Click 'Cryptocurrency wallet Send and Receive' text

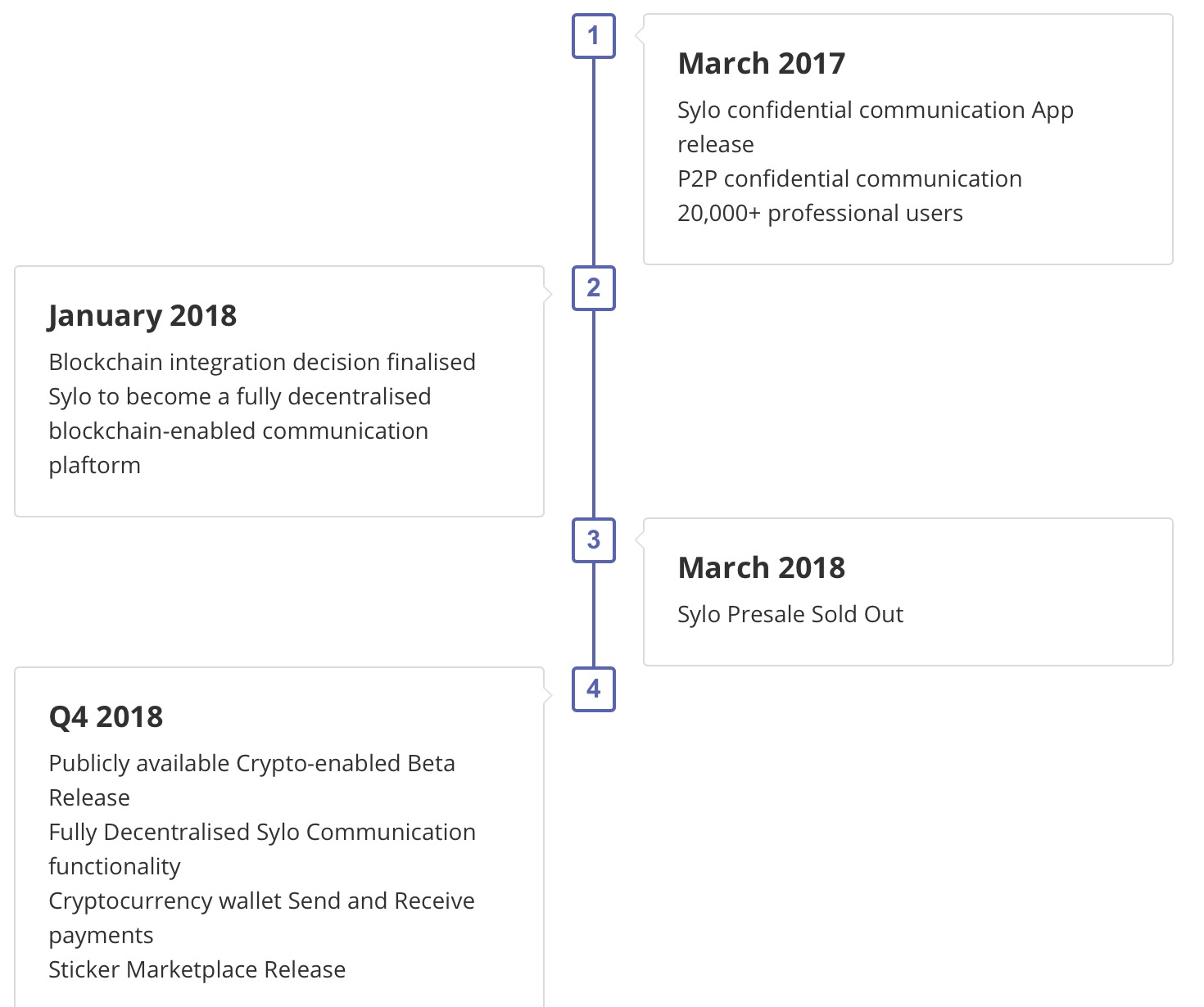(261, 901)
